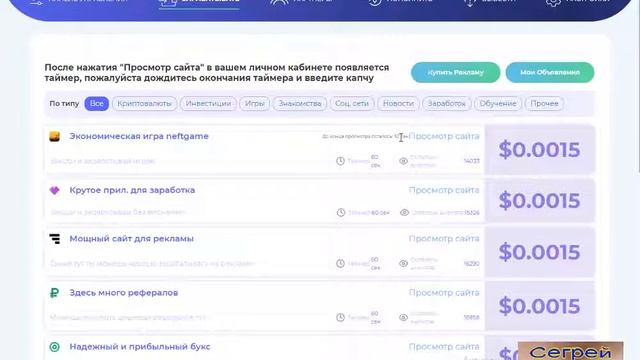
Task: Open Мои Объявления
Action: pyautogui.click(x=550, y=72)
